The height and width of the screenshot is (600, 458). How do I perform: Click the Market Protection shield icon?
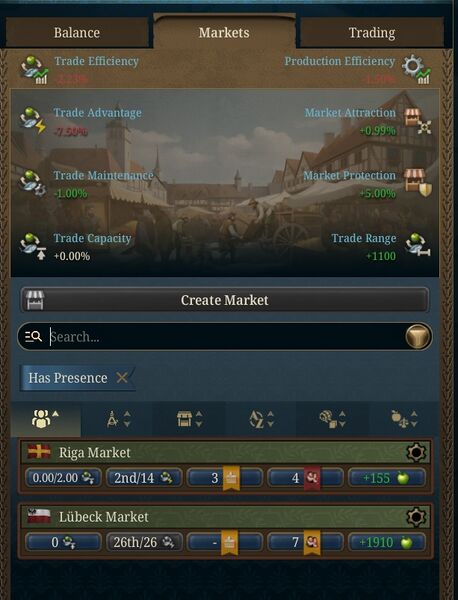coord(418,183)
